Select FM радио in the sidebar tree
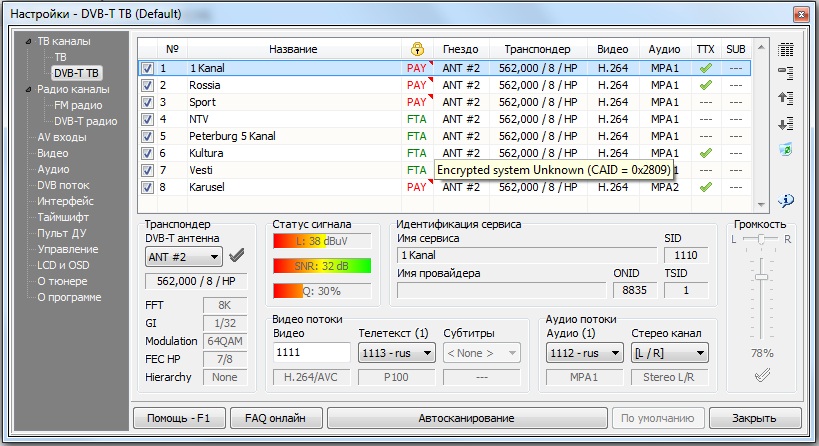 point(79,105)
